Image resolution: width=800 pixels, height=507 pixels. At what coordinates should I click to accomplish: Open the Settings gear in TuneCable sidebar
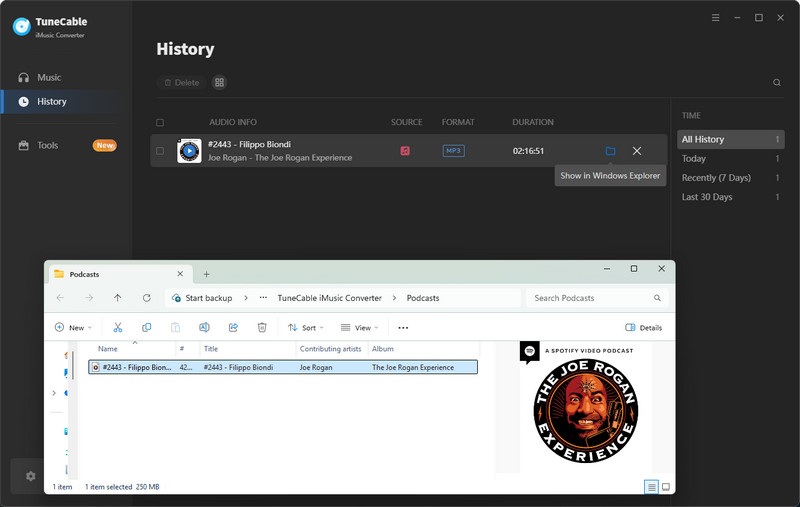pos(30,476)
